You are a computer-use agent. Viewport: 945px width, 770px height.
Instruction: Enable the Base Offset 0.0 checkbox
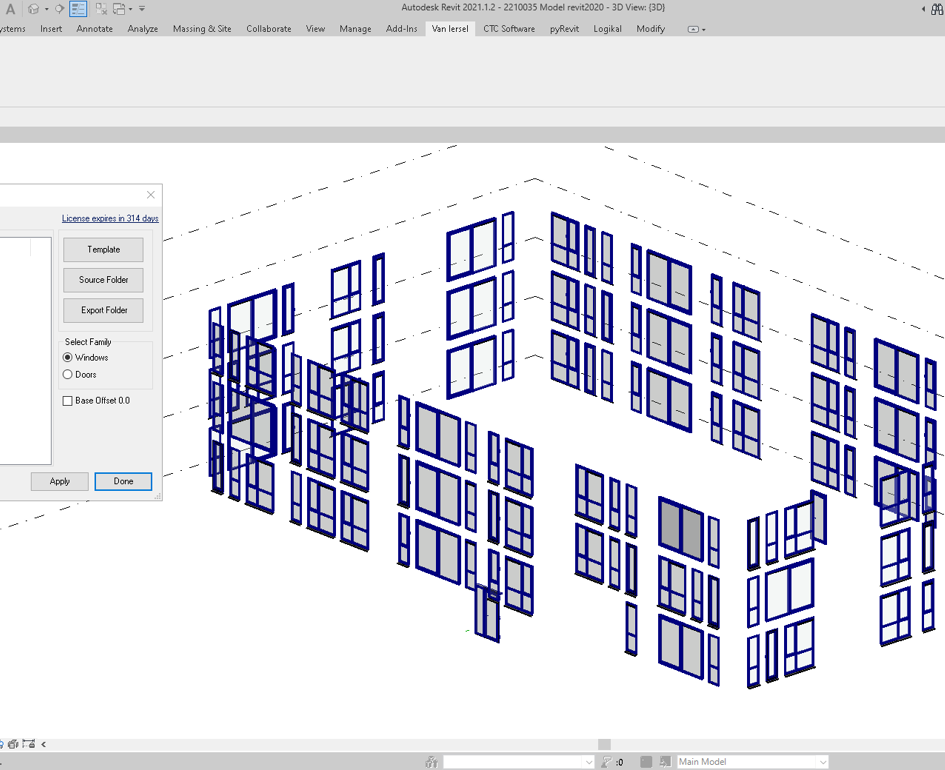(x=68, y=401)
